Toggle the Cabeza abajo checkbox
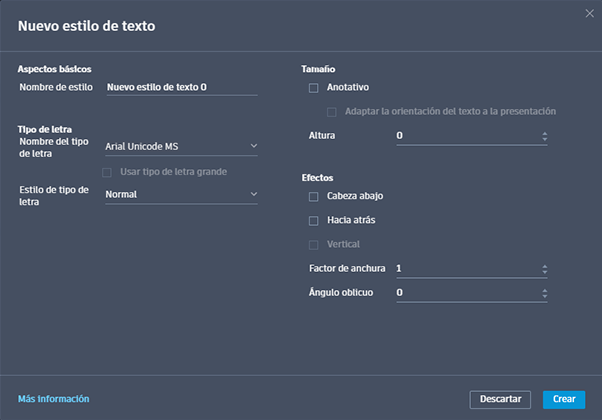Image resolution: width=602 pixels, height=420 pixels. 314,196
